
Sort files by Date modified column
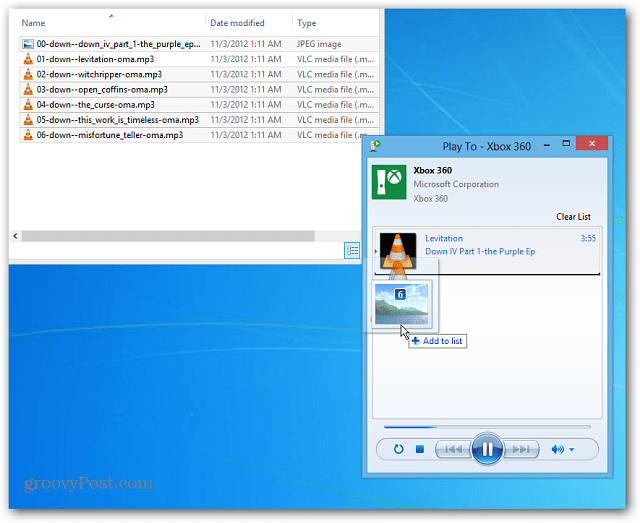tap(237, 23)
